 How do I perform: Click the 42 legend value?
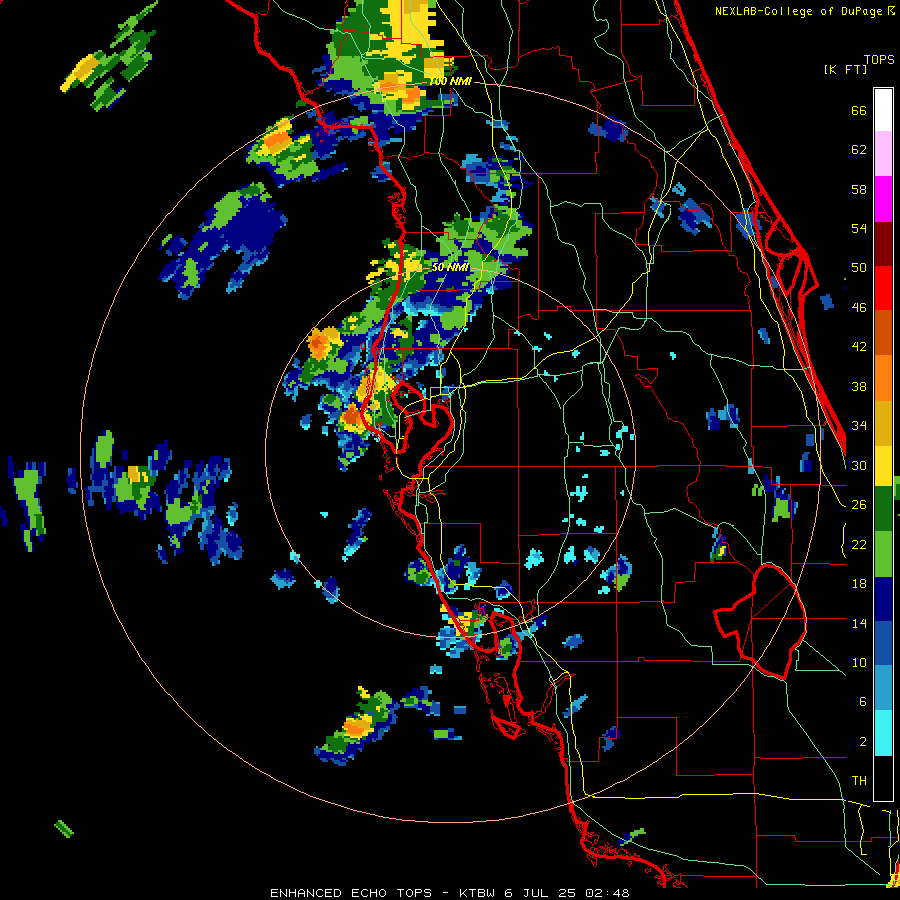(x=859, y=347)
